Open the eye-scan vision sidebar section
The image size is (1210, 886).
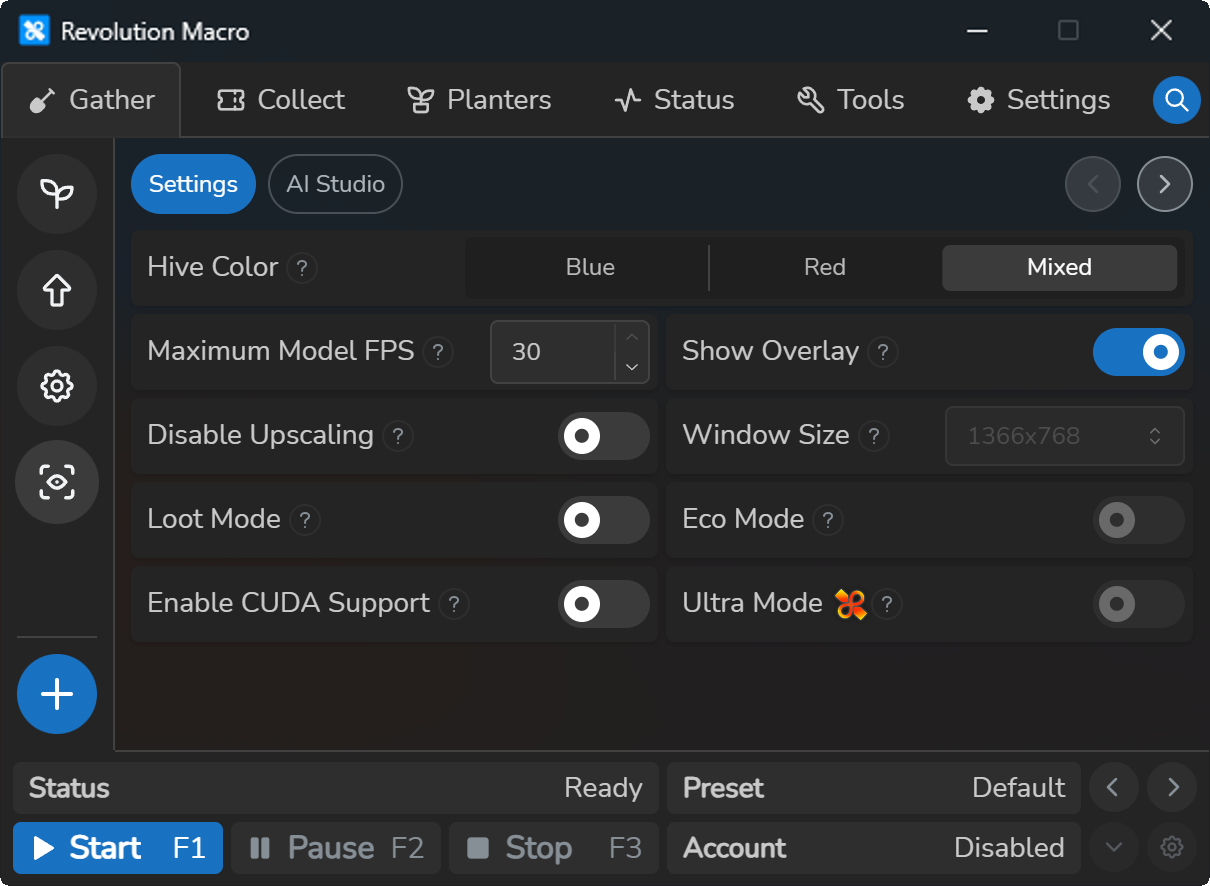click(x=57, y=482)
